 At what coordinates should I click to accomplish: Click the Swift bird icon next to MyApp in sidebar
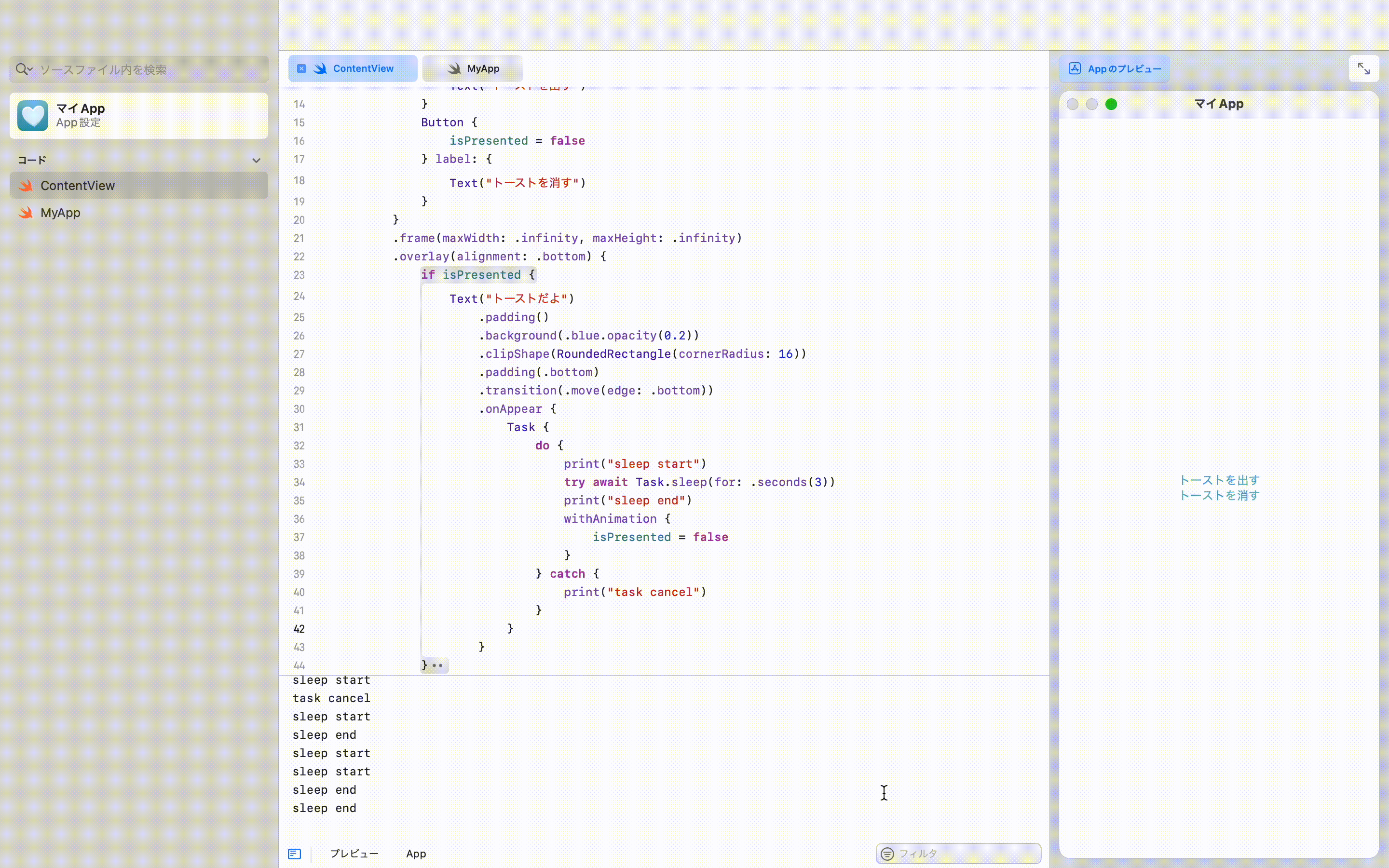(25, 212)
